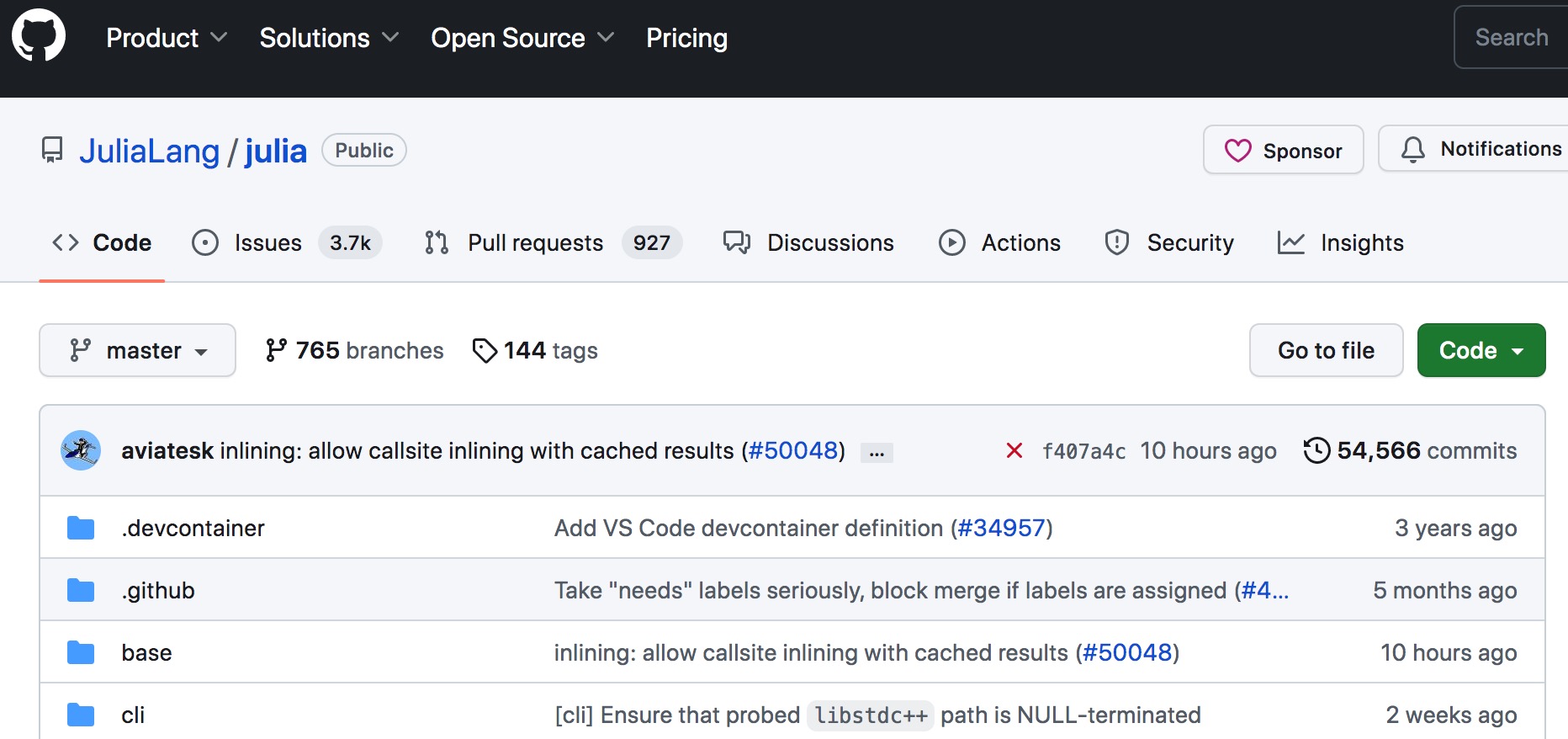The height and width of the screenshot is (739, 1568).
Task: Click the pull requests count 927 badge
Action: click(x=652, y=242)
